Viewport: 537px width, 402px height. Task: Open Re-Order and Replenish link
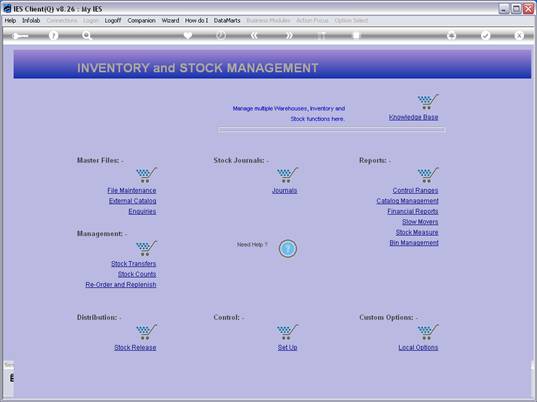click(121, 285)
